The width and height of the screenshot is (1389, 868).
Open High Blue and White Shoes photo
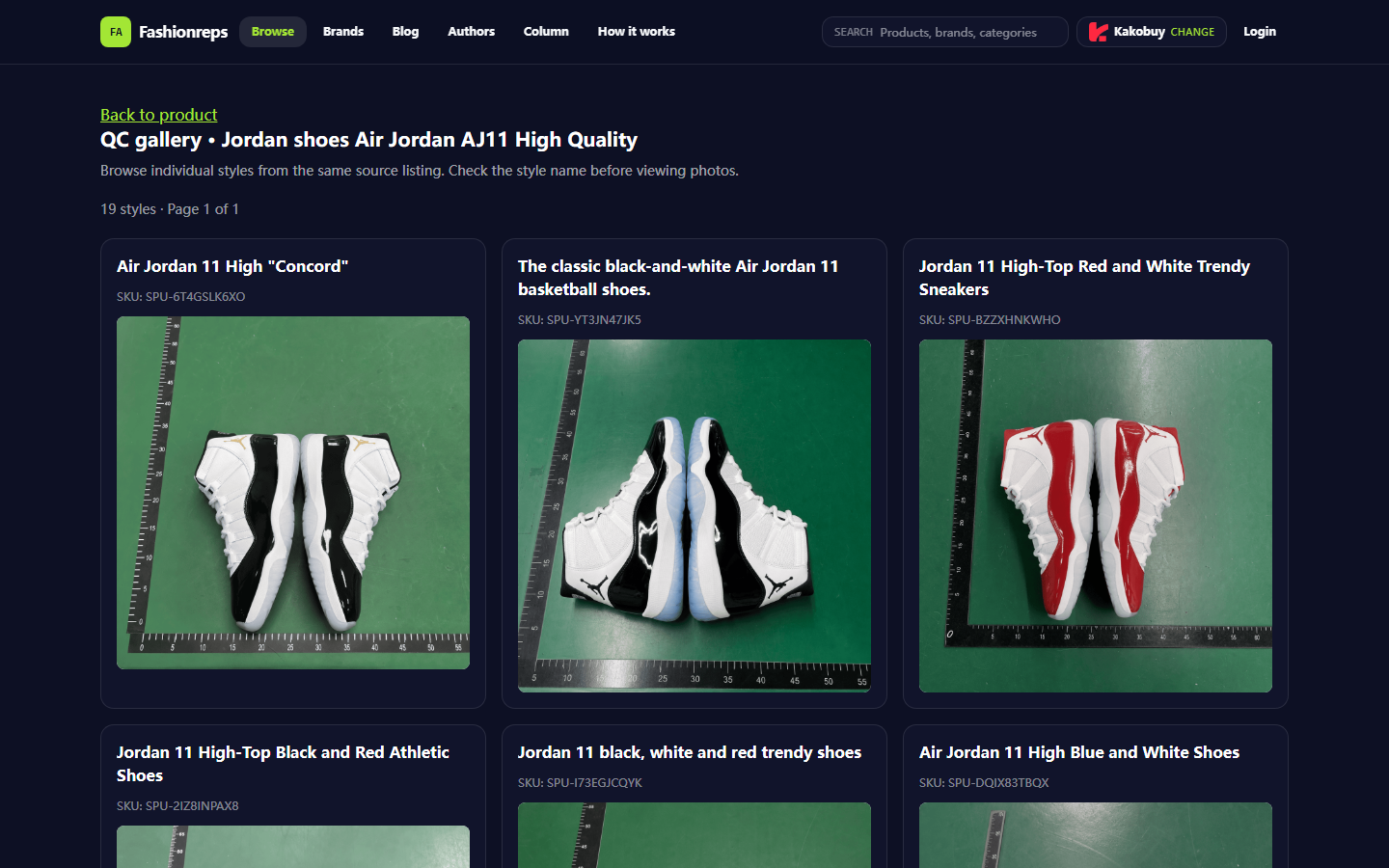[x=1096, y=835]
